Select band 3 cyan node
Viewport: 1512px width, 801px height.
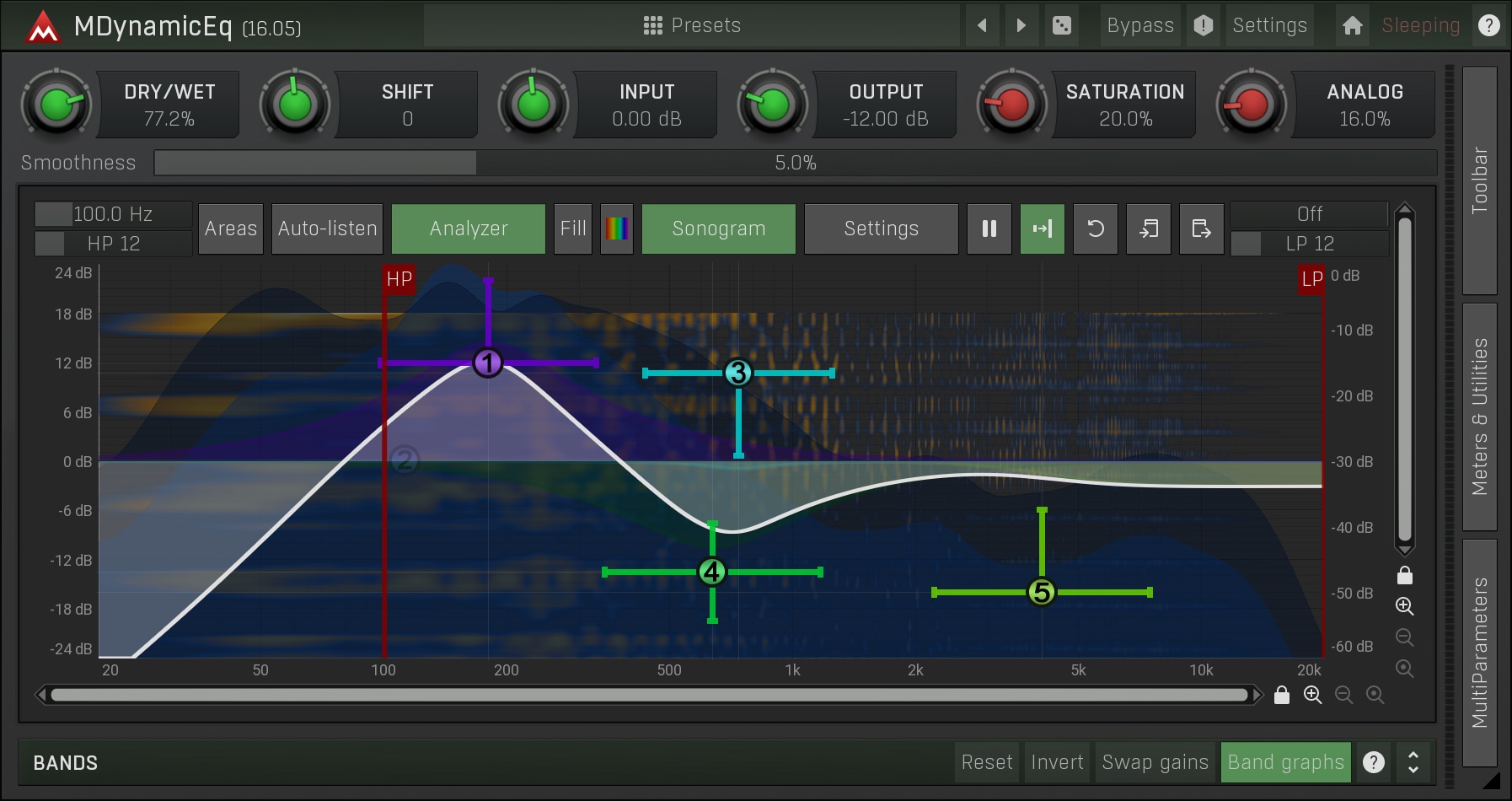[x=738, y=373]
